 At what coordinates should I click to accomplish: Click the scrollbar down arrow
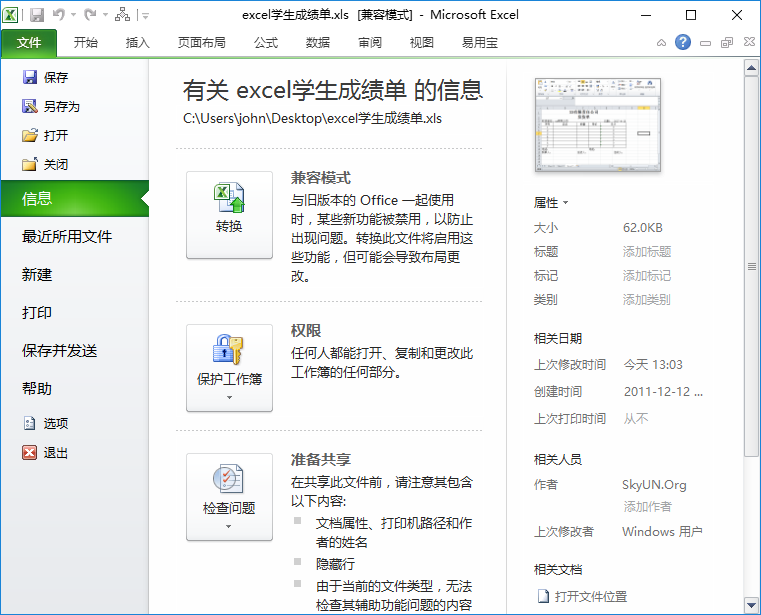point(751,605)
